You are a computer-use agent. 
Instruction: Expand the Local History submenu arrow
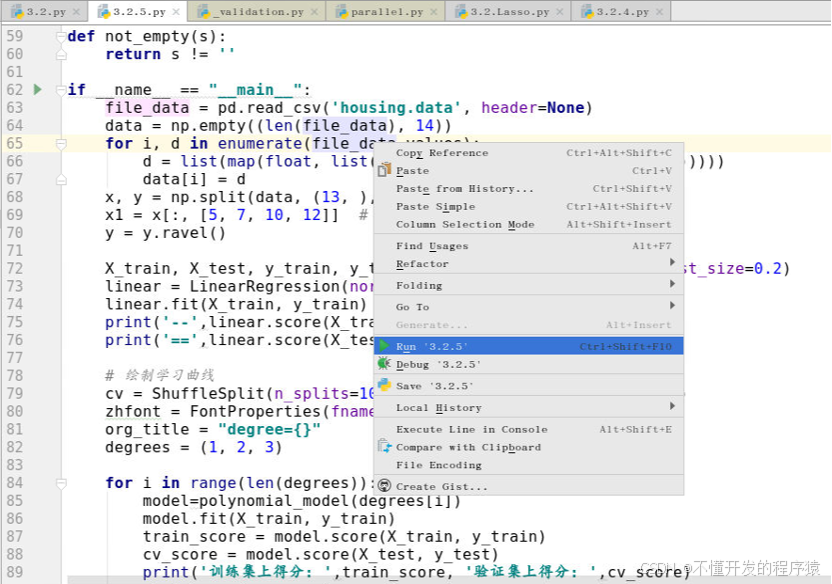tap(672, 406)
